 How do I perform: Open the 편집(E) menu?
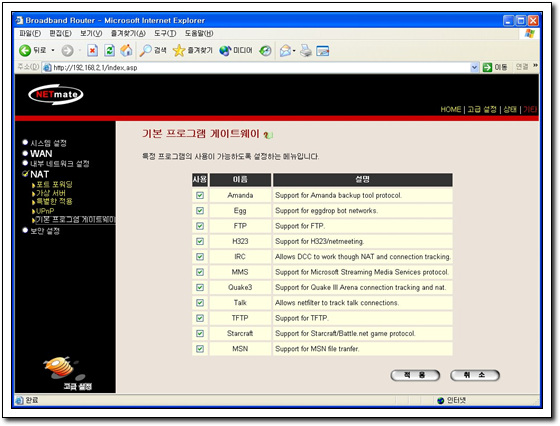point(60,34)
